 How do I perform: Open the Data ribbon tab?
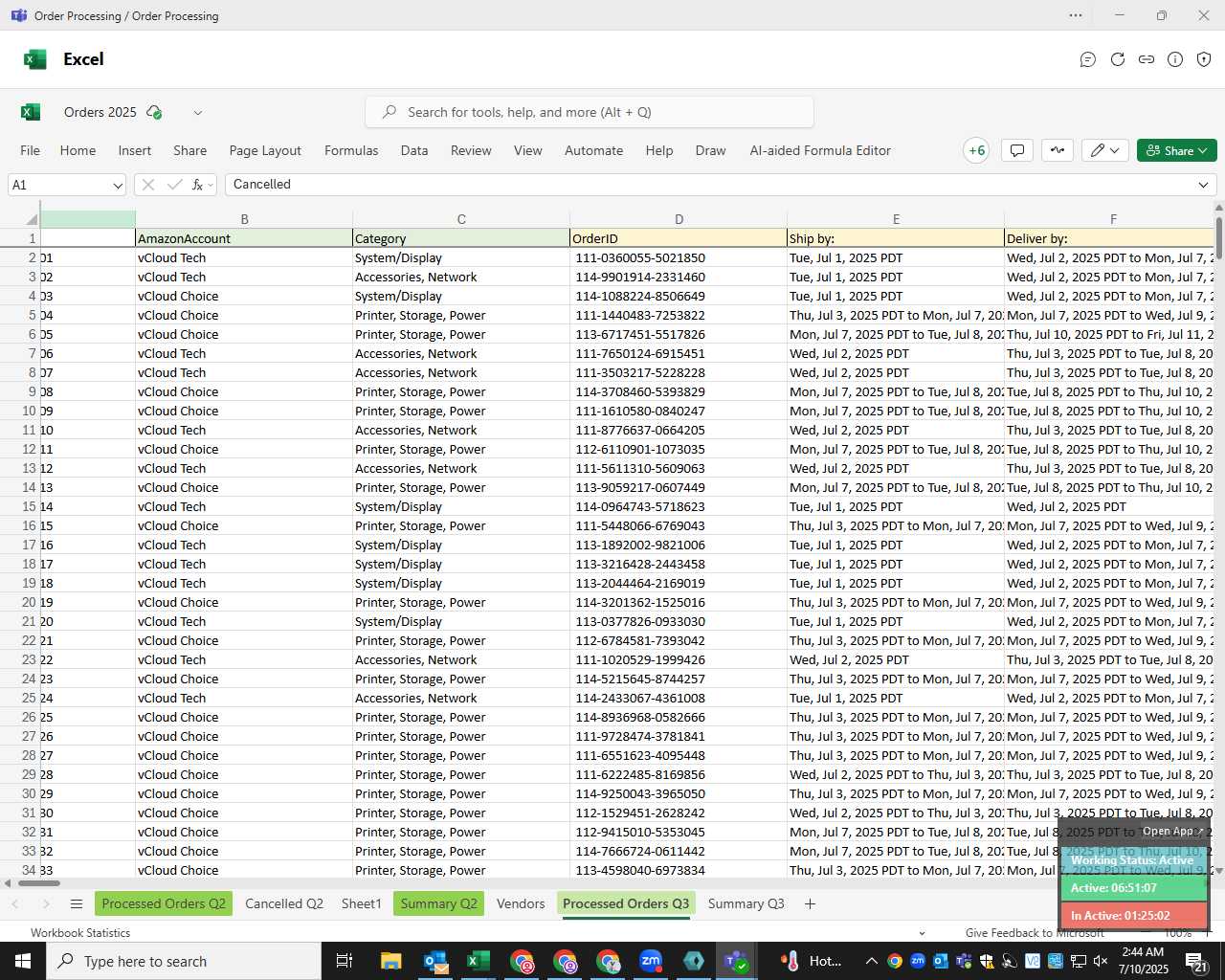click(414, 150)
